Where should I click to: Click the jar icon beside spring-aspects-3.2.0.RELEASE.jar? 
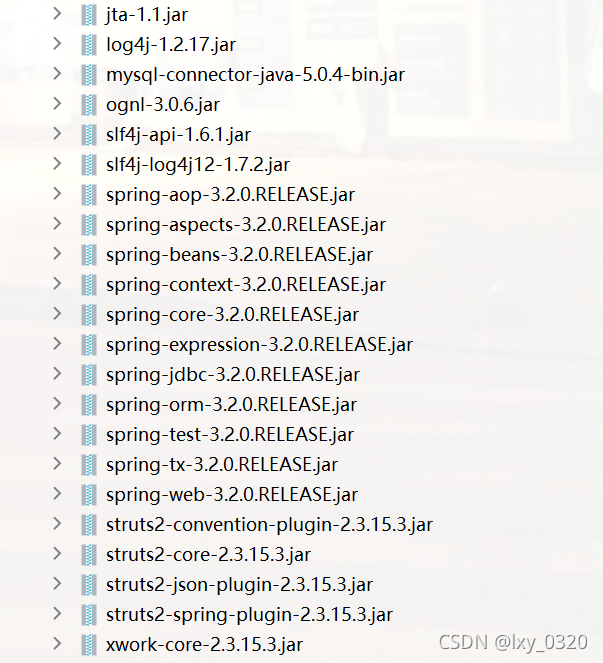[x=89, y=225]
